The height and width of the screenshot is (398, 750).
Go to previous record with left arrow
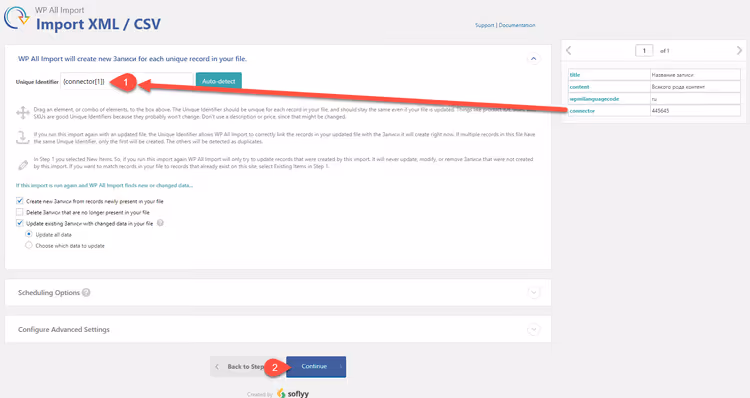[x=568, y=50]
